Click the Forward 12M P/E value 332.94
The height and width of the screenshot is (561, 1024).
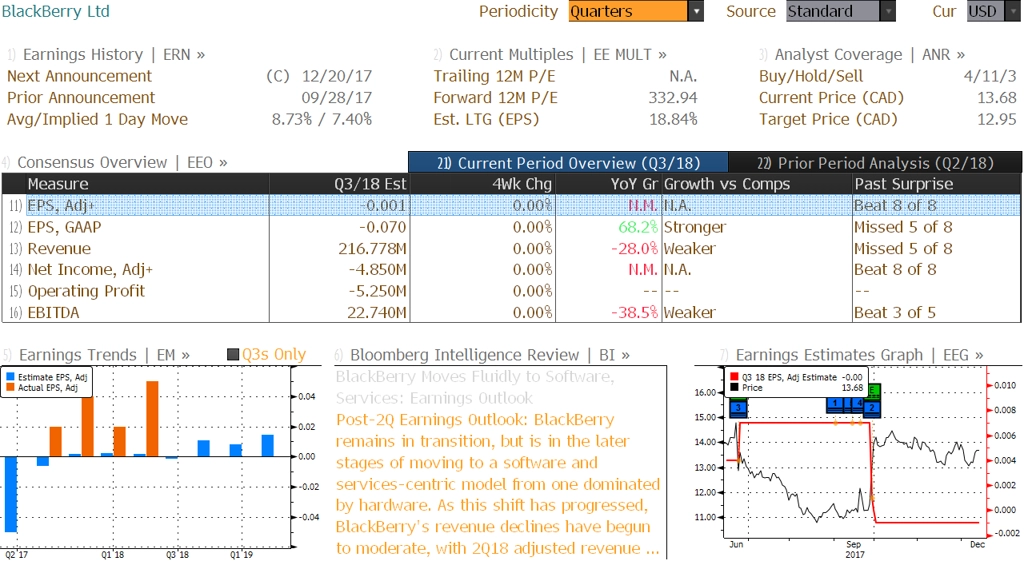coord(673,98)
